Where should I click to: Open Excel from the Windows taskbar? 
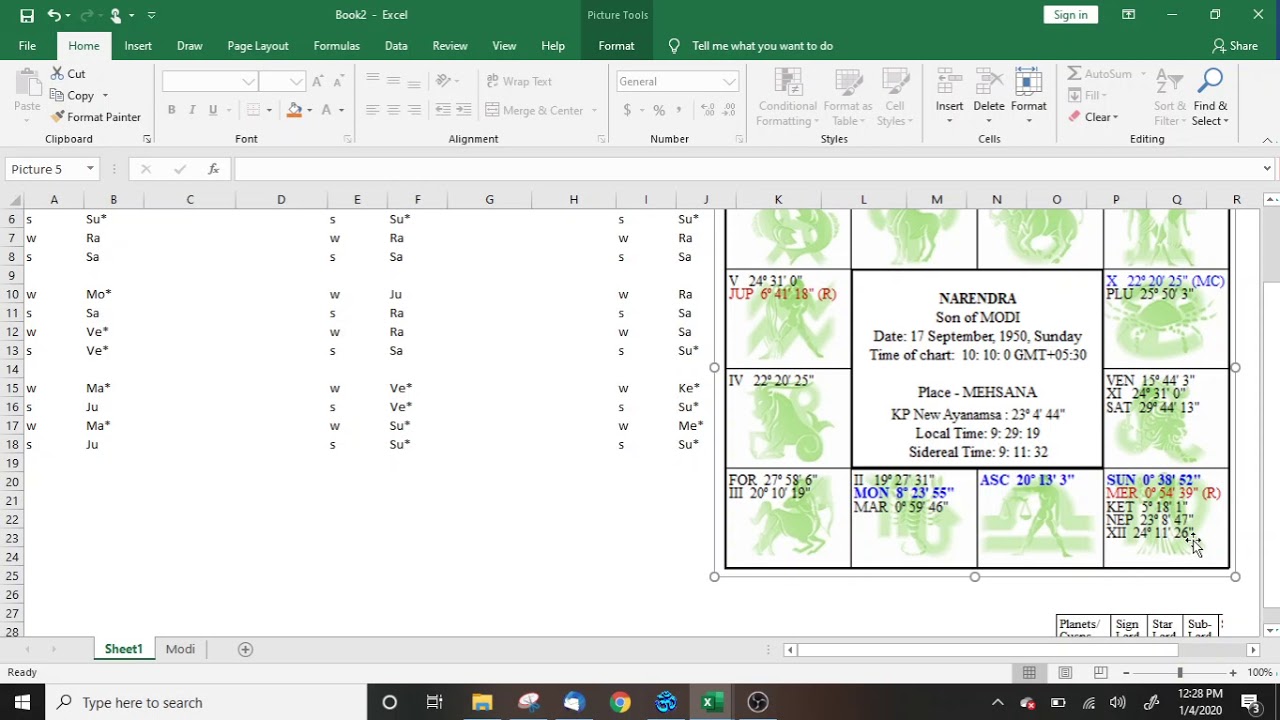tap(709, 702)
